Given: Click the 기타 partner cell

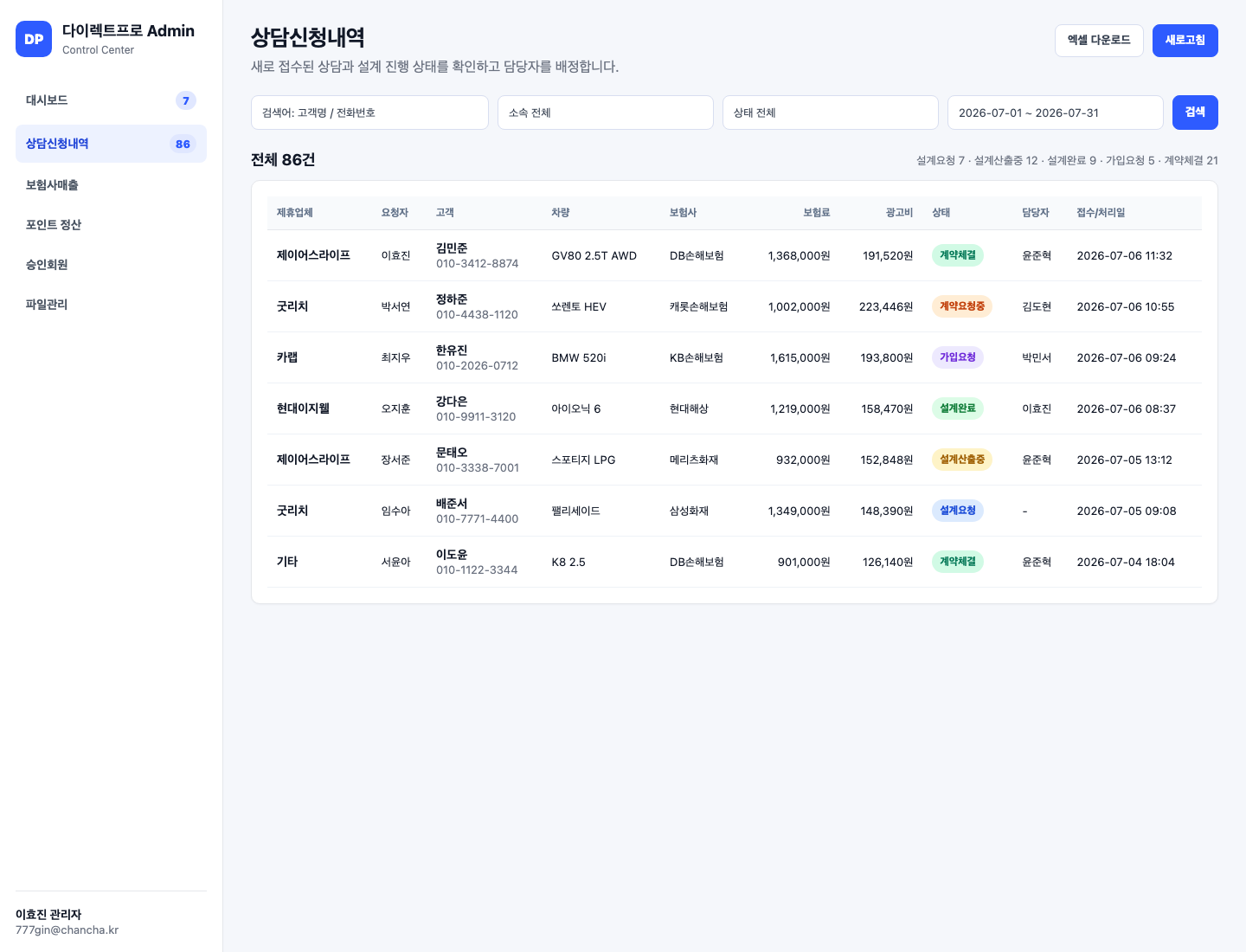Looking at the screenshot, I should pos(287,562).
